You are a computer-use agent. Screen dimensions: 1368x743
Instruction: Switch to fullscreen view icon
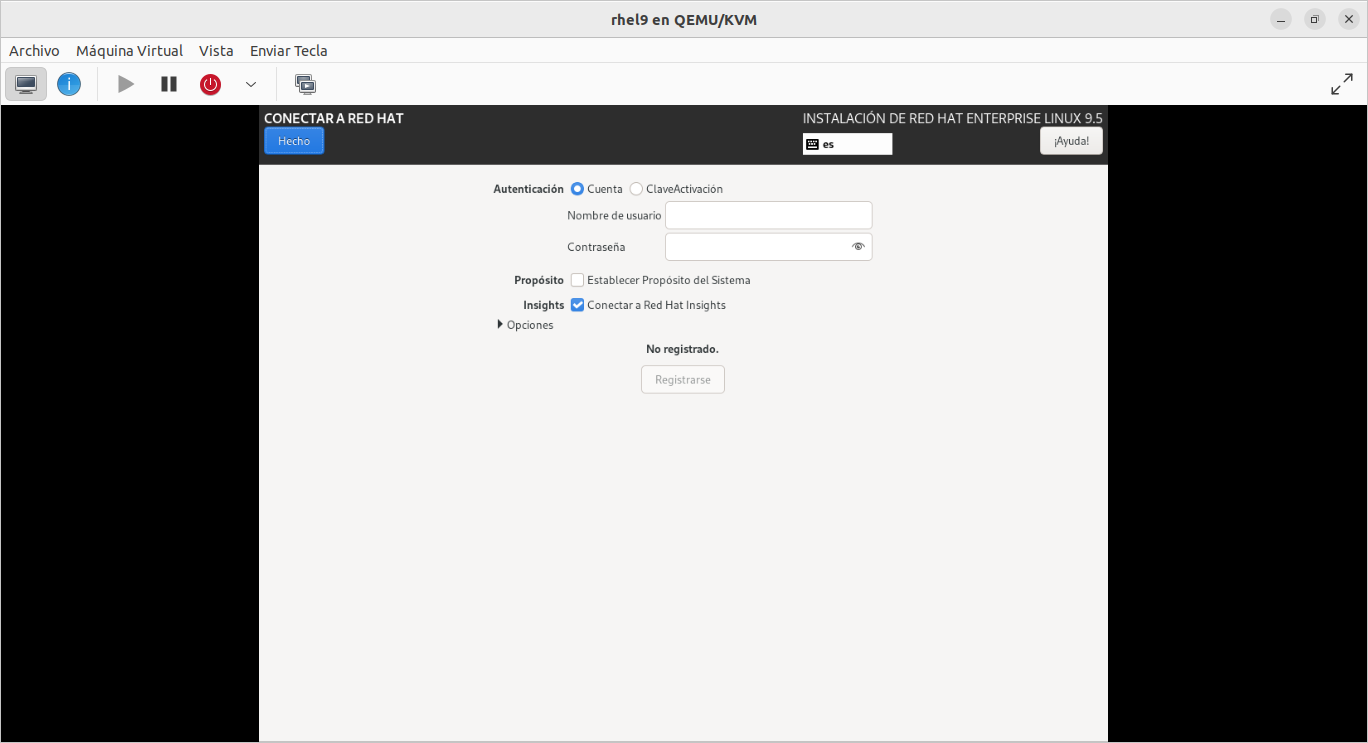pyautogui.click(x=1342, y=85)
